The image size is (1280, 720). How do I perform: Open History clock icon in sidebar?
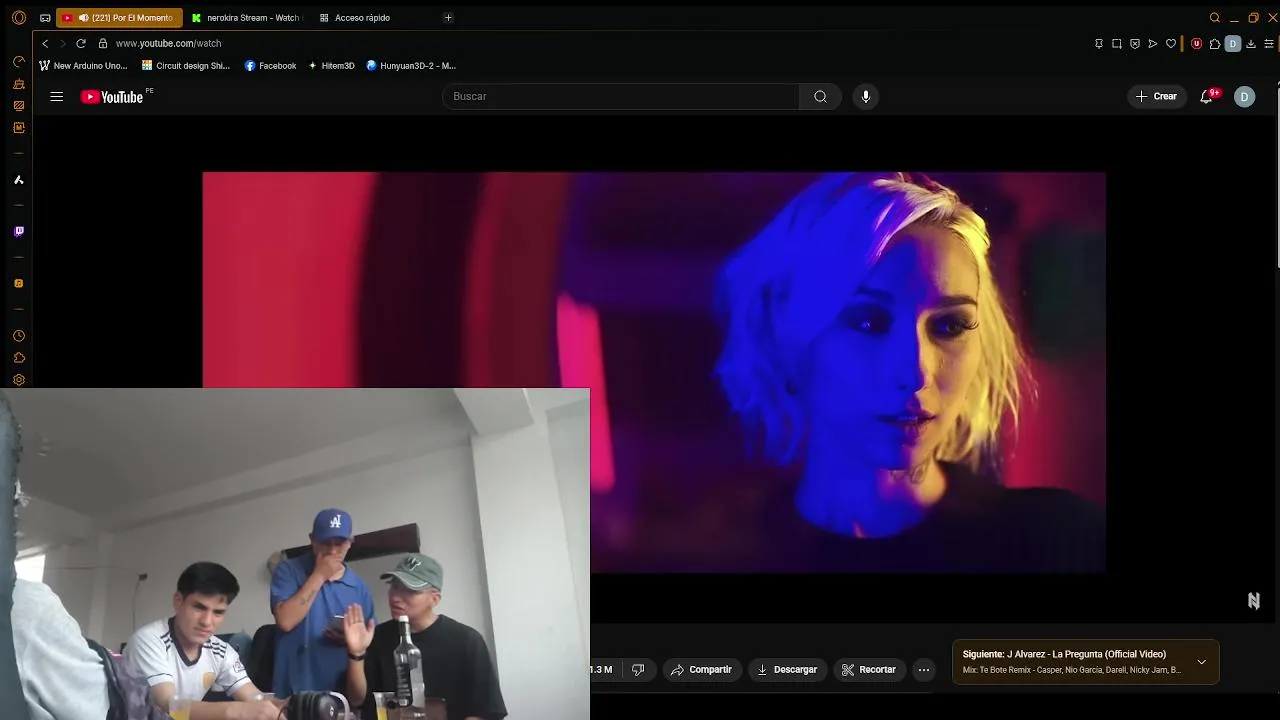[x=19, y=336]
